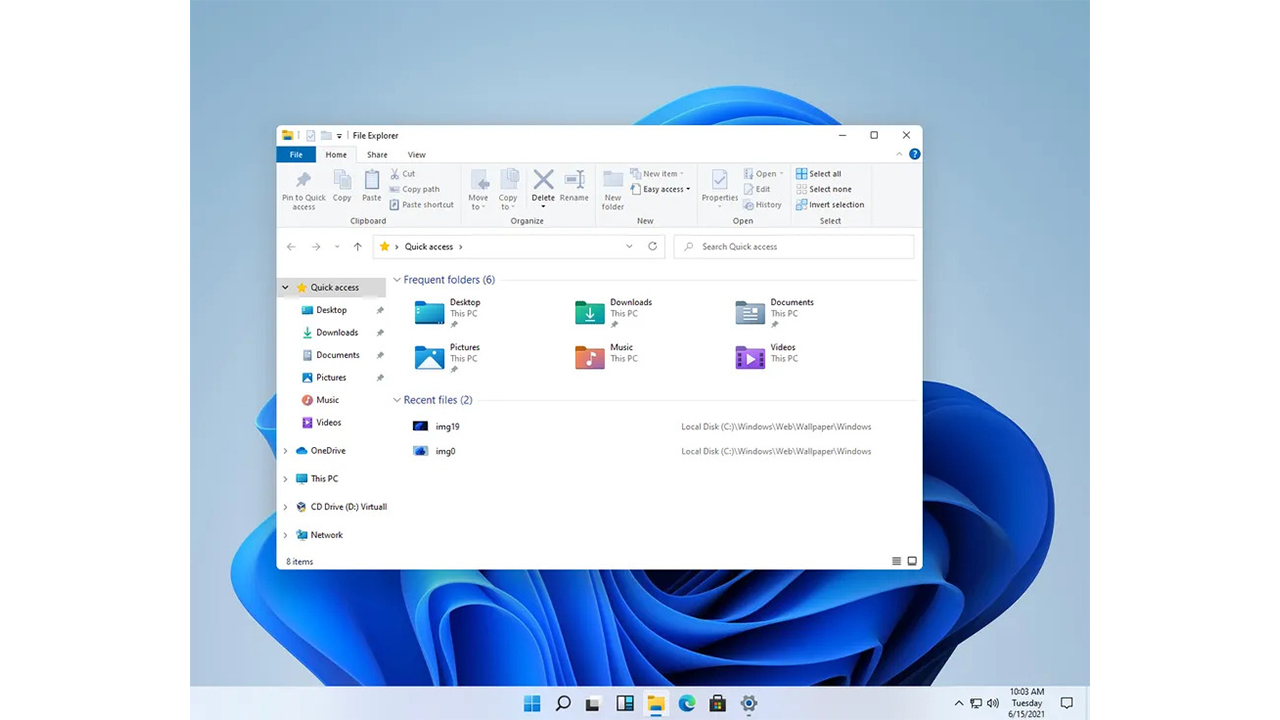Click the Properties icon in ribbon
Screen dimensions: 1280x720
719,182
